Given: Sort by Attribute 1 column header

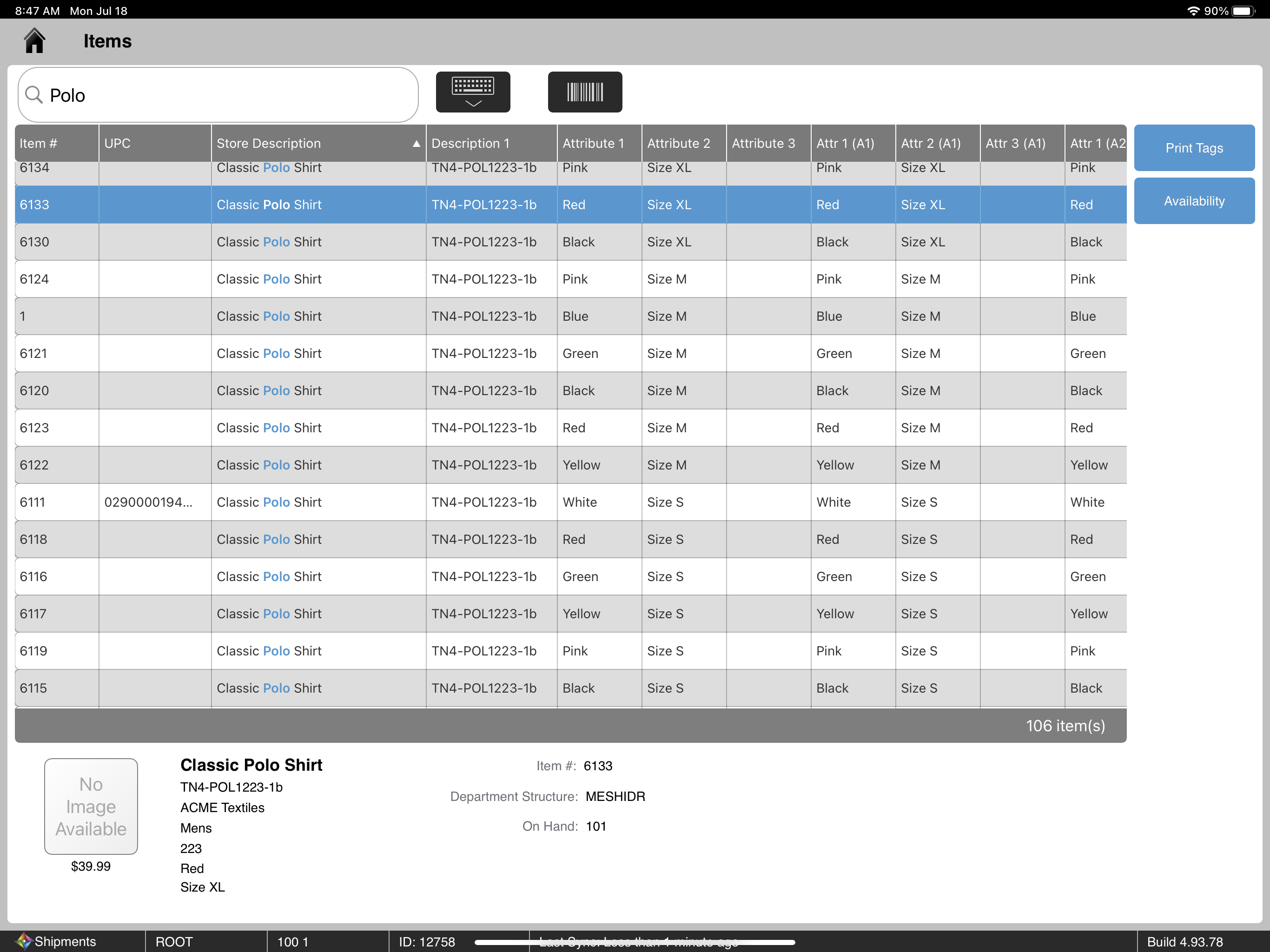Looking at the screenshot, I should (599, 143).
